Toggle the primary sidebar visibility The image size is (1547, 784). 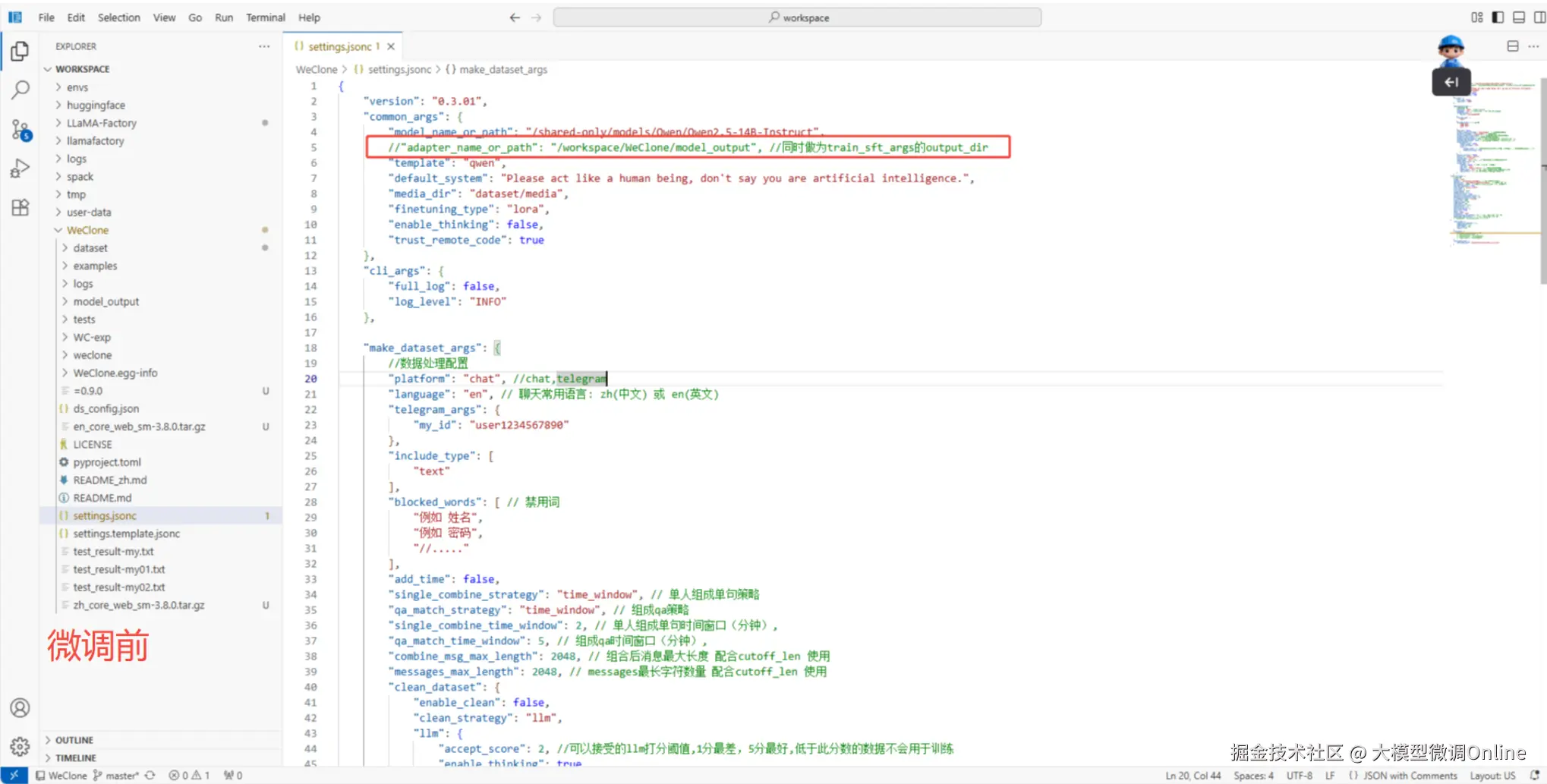[1498, 17]
